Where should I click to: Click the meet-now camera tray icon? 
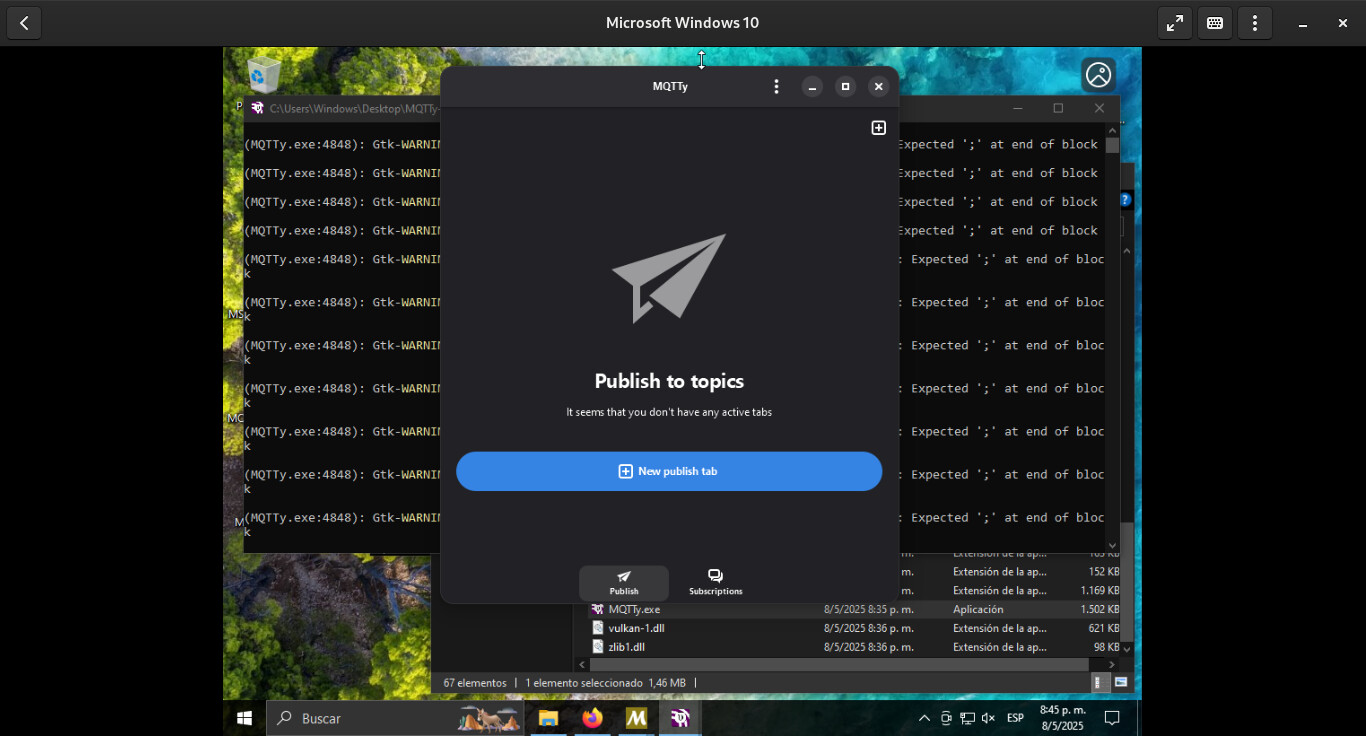[946, 718]
